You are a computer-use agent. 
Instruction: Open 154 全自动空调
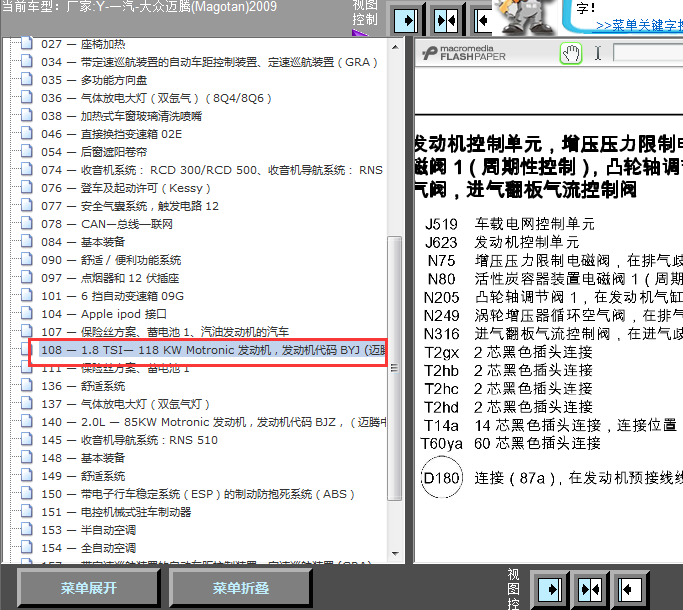[x=88, y=548]
